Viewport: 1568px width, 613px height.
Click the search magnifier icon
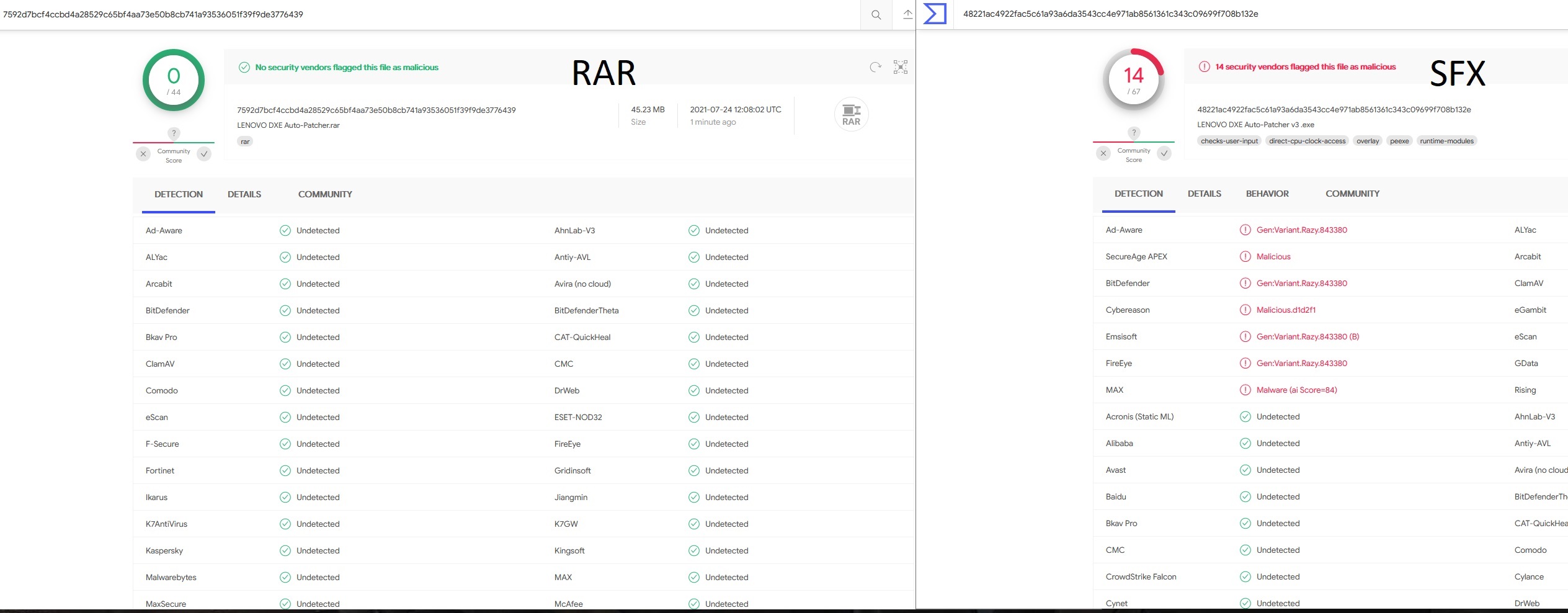(876, 15)
